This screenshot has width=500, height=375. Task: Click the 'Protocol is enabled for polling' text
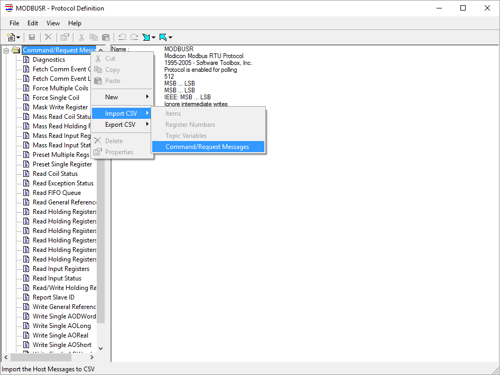coord(200,70)
